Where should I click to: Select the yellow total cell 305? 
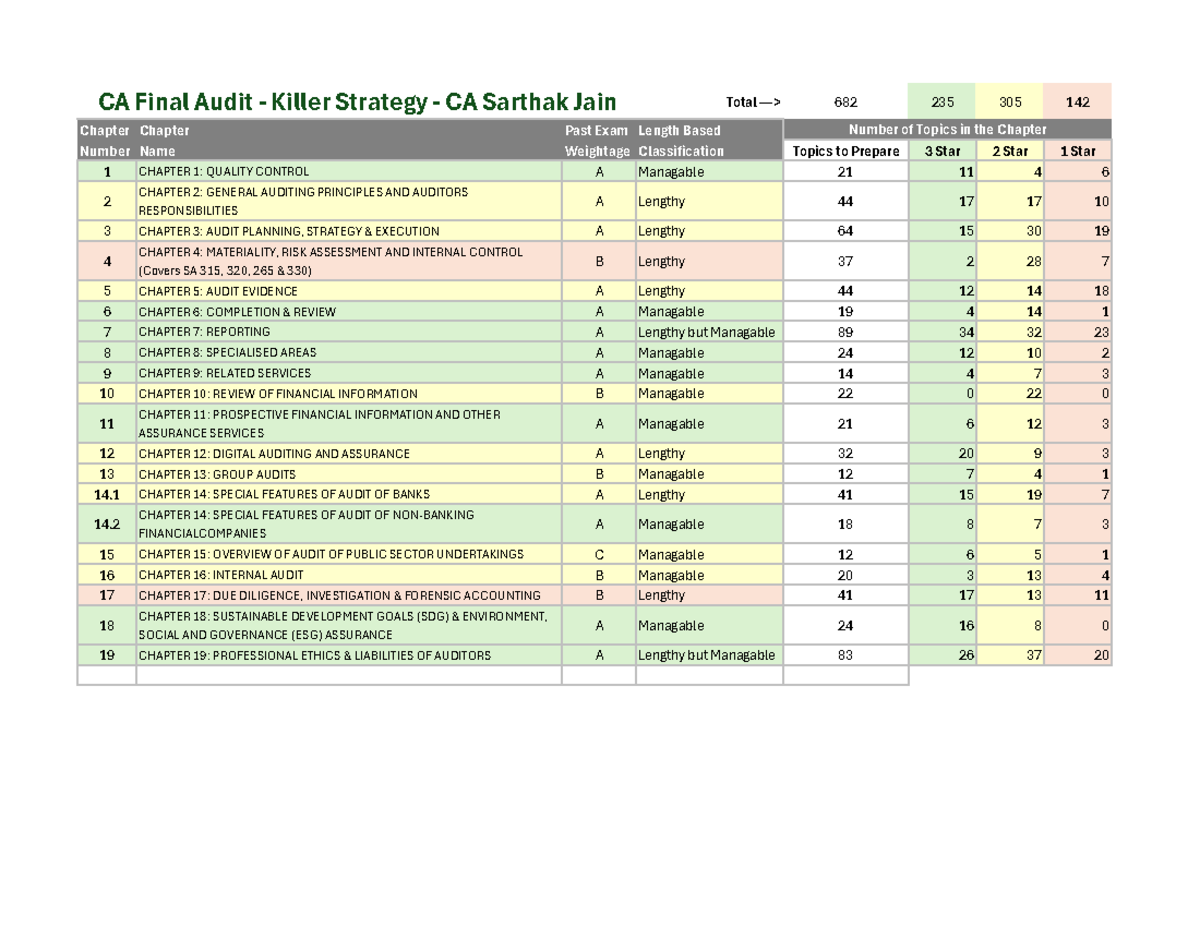(x=1010, y=102)
